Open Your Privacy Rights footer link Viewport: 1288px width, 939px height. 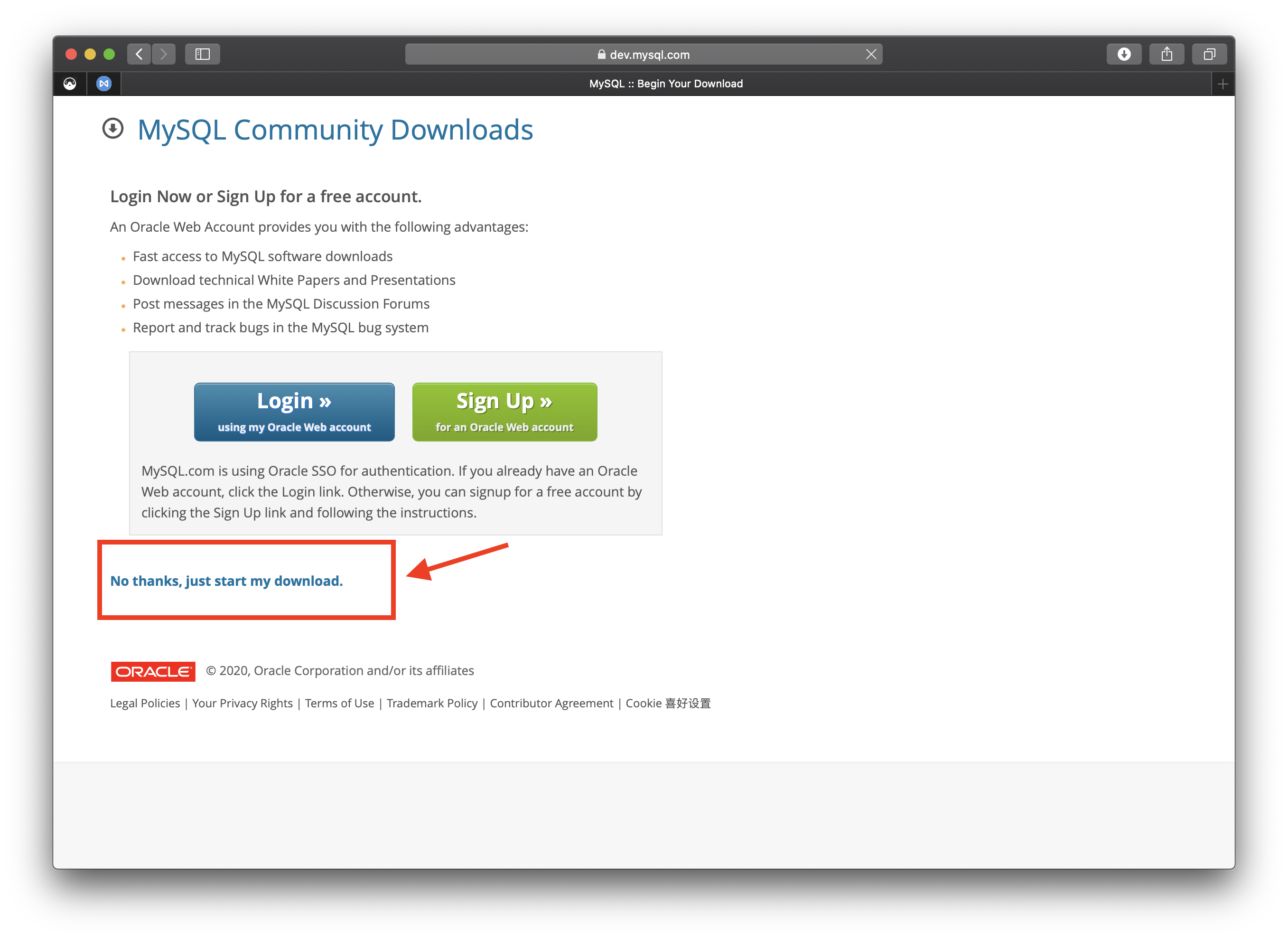coord(242,703)
